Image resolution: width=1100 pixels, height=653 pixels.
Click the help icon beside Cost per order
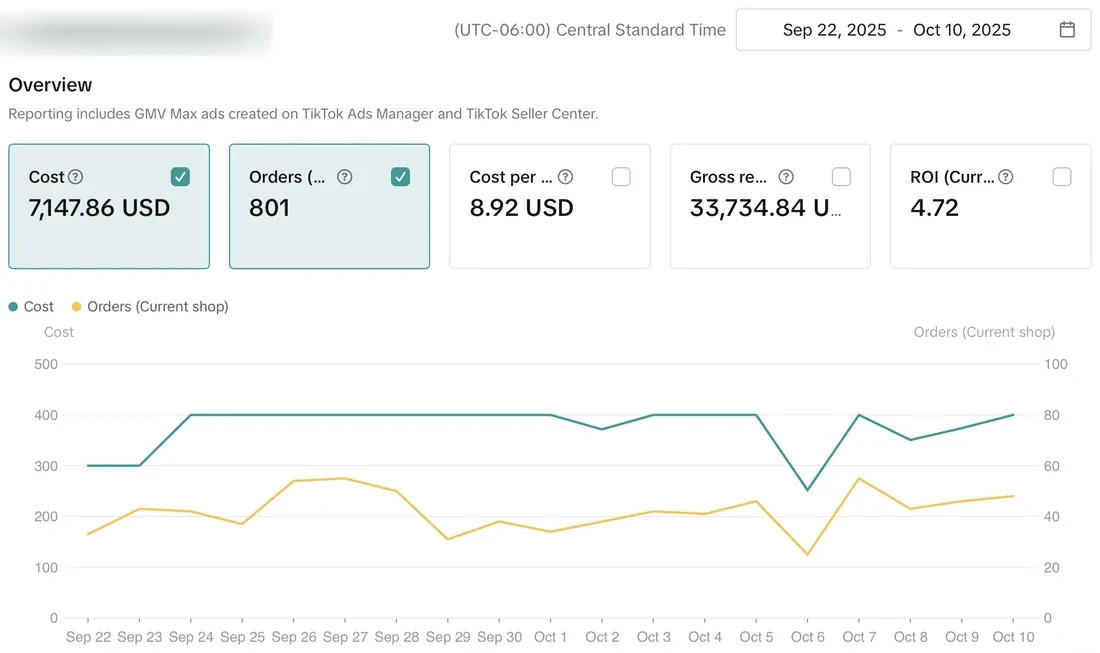(x=565, y=177)
